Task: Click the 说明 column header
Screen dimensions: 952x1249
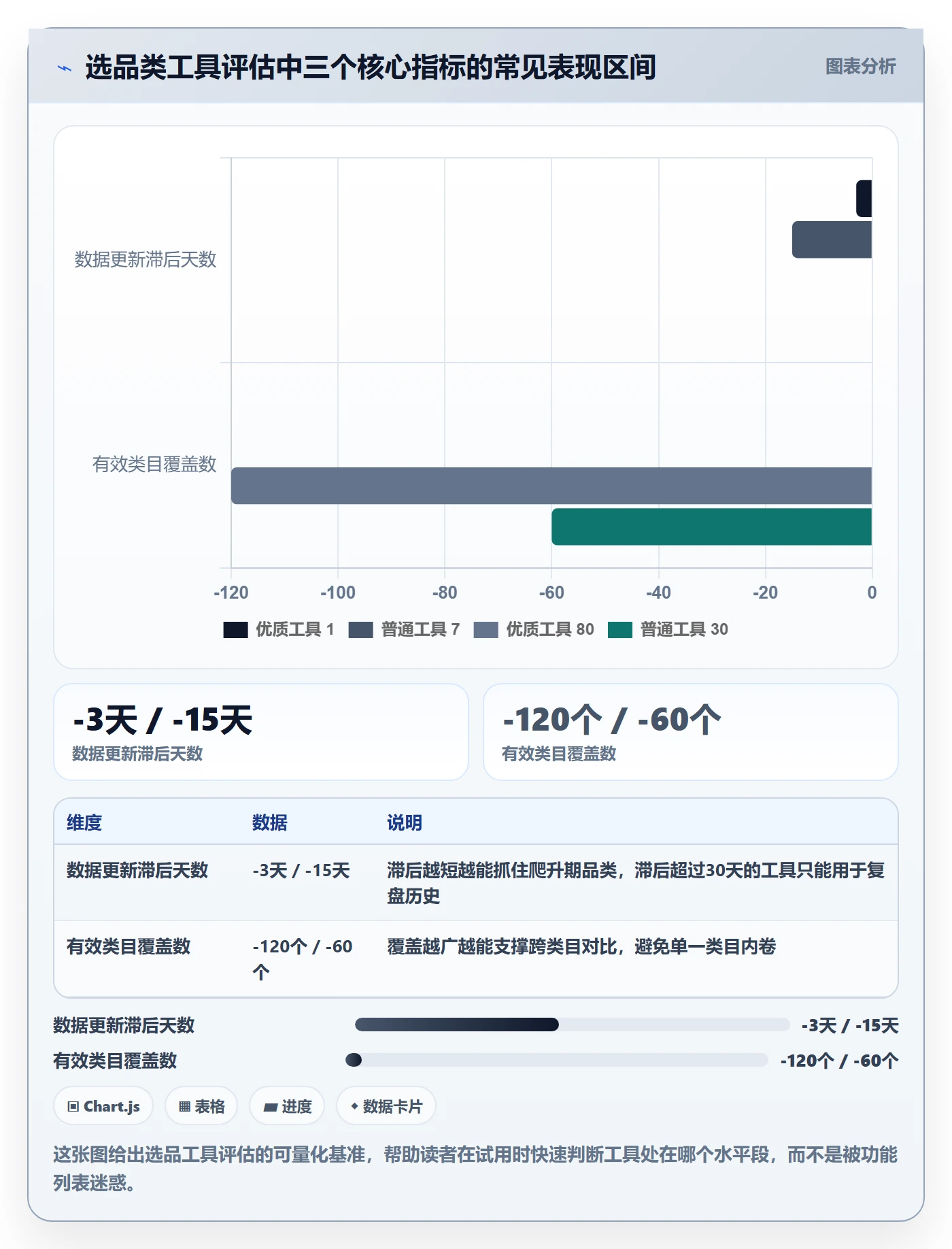Action: pyautogui.click(x=405, y=822)
